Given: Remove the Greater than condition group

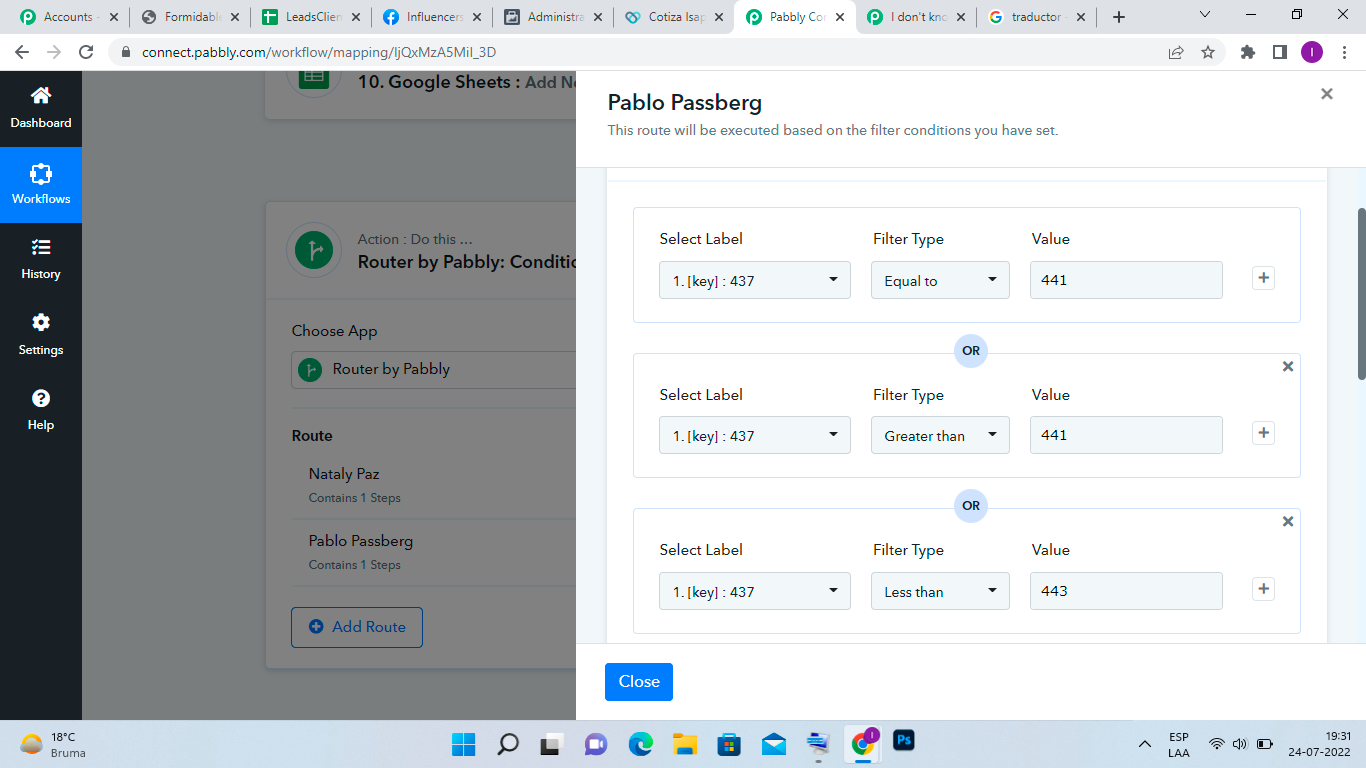Looking at the screenshot, I should click(x=1288, y=366).
